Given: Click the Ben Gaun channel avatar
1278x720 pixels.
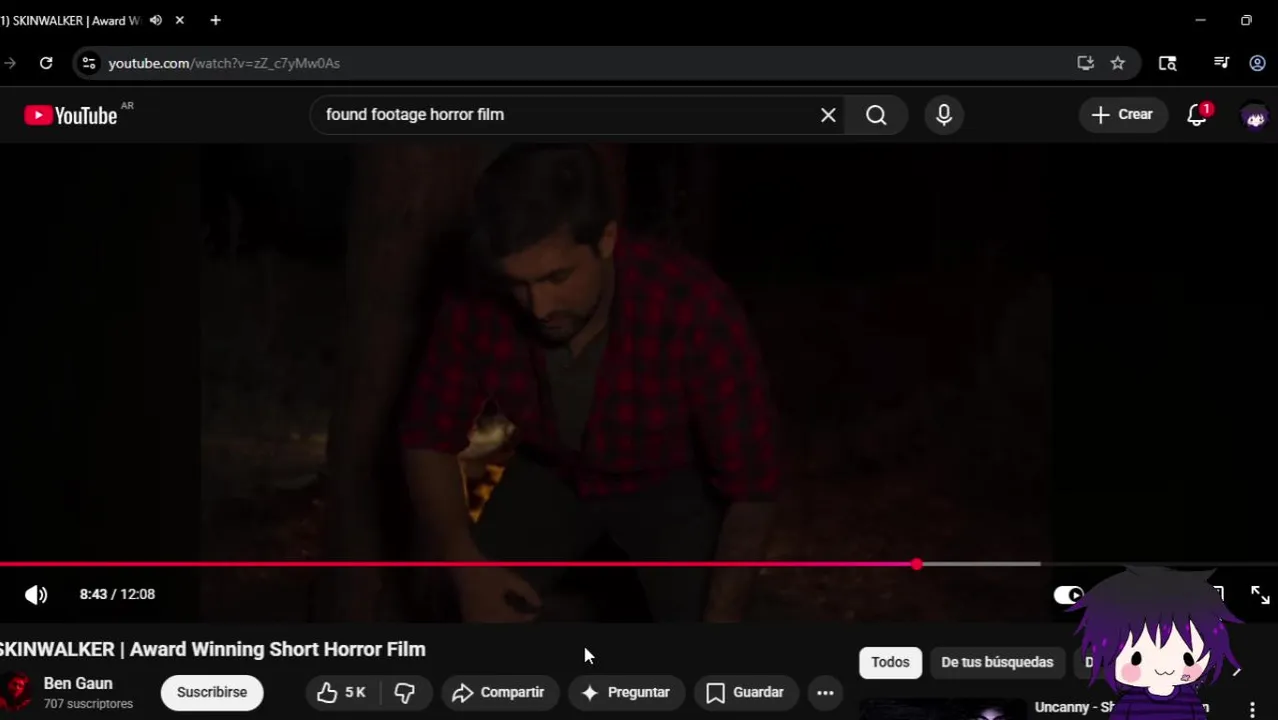Looking at the screenshot, I should tap(15, 692).
